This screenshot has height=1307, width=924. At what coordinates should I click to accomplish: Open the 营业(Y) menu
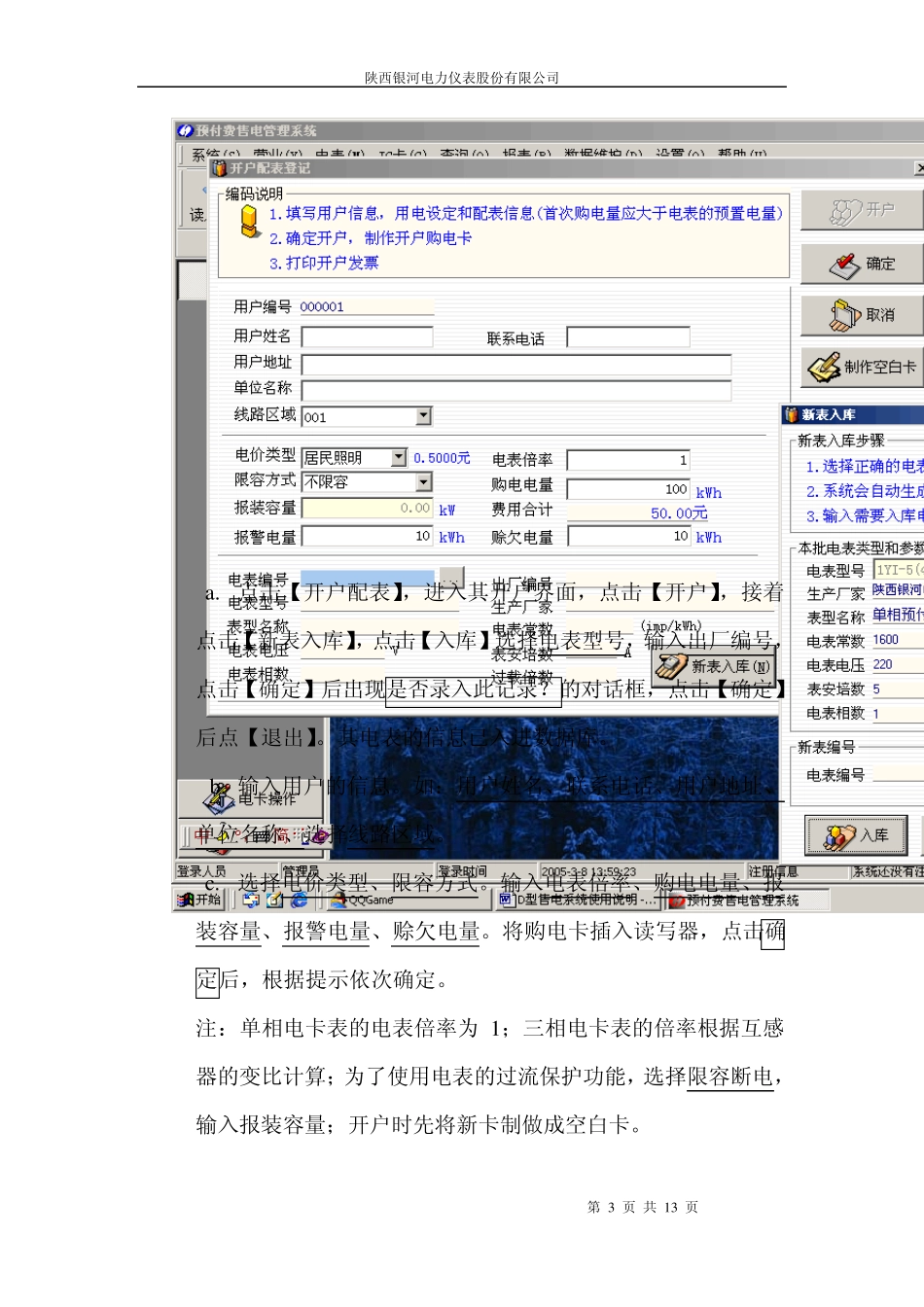coord(278,155)
